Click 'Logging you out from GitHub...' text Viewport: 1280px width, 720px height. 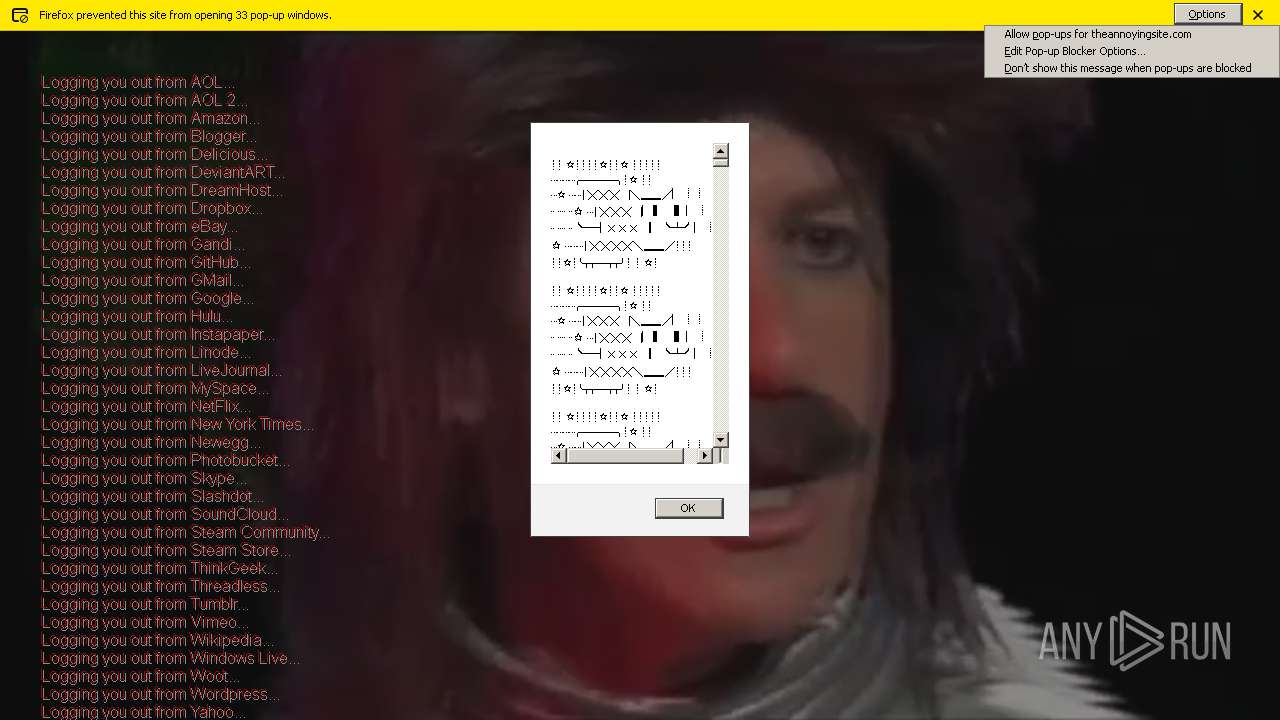tap(146, 262)
